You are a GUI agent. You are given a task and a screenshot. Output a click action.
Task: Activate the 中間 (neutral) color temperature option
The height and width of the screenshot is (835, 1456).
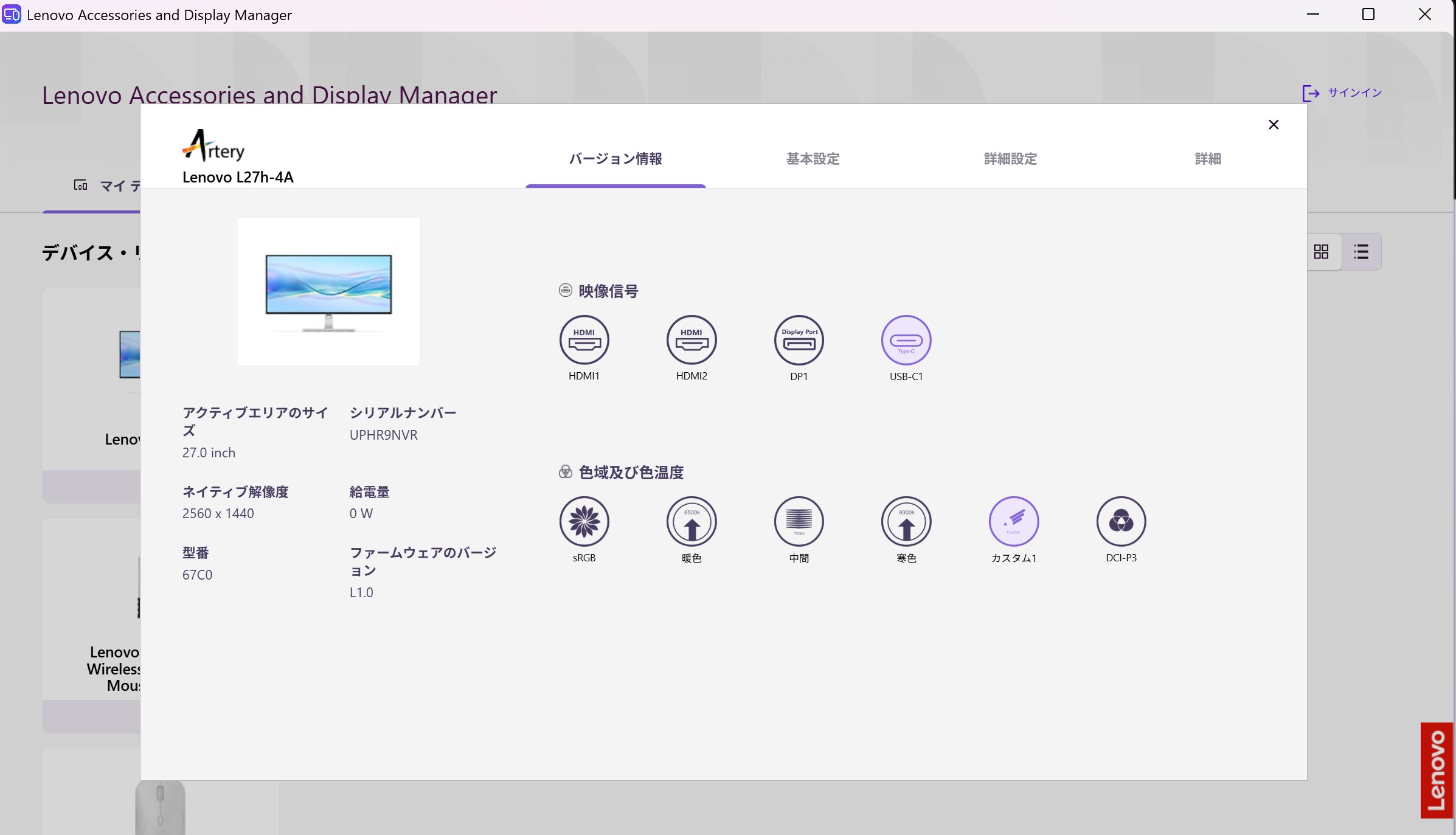point(798,521)
